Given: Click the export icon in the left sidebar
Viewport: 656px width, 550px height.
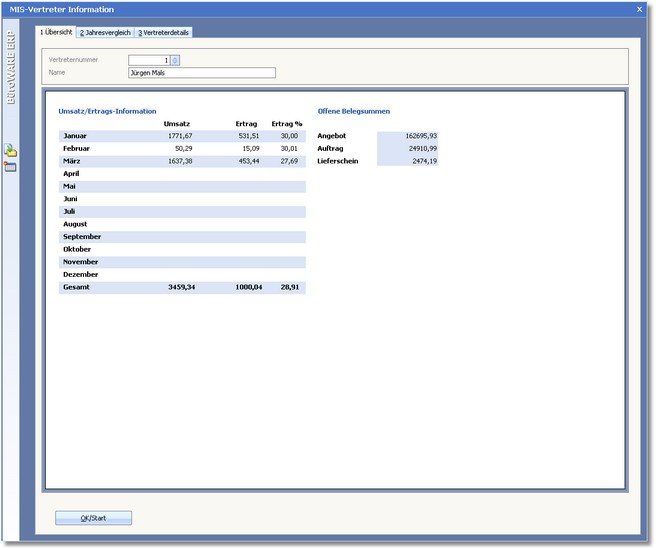Looking at the screenshot, I should tap(10, 149).
